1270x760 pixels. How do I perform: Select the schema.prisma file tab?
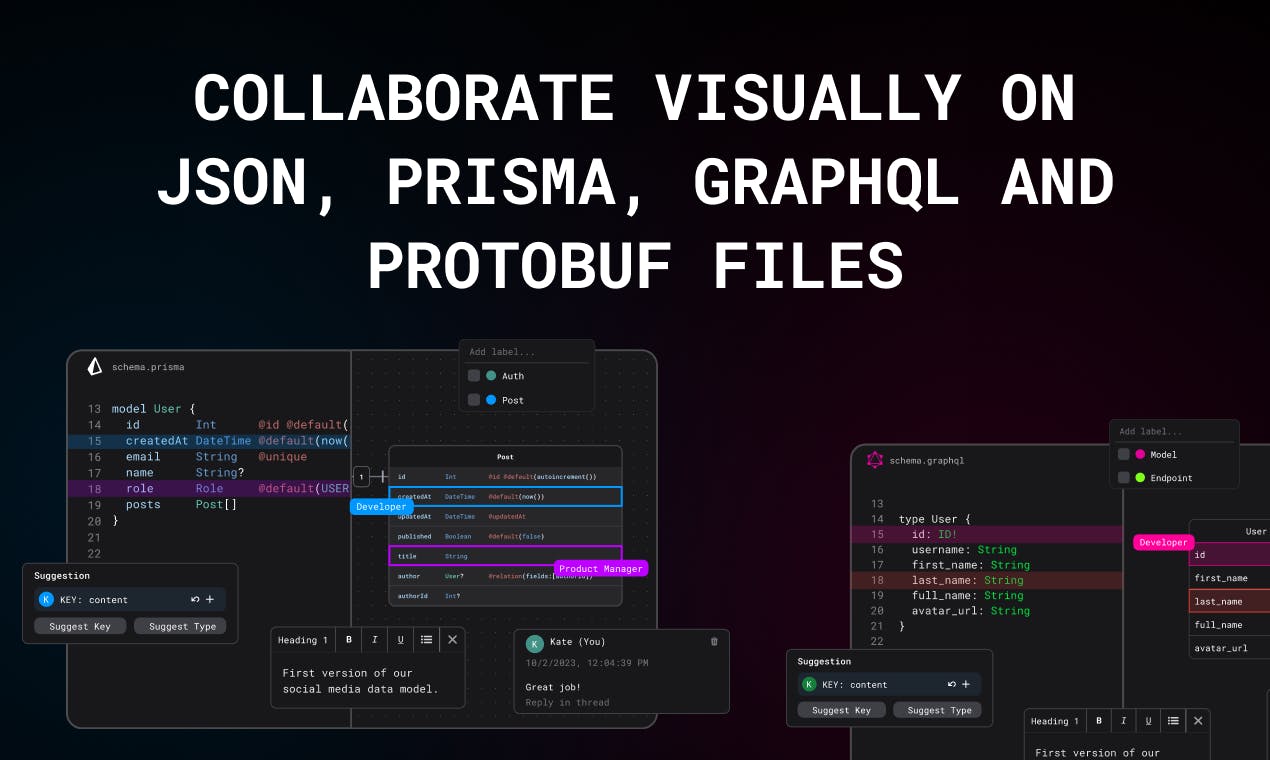(x=148, y=367)
